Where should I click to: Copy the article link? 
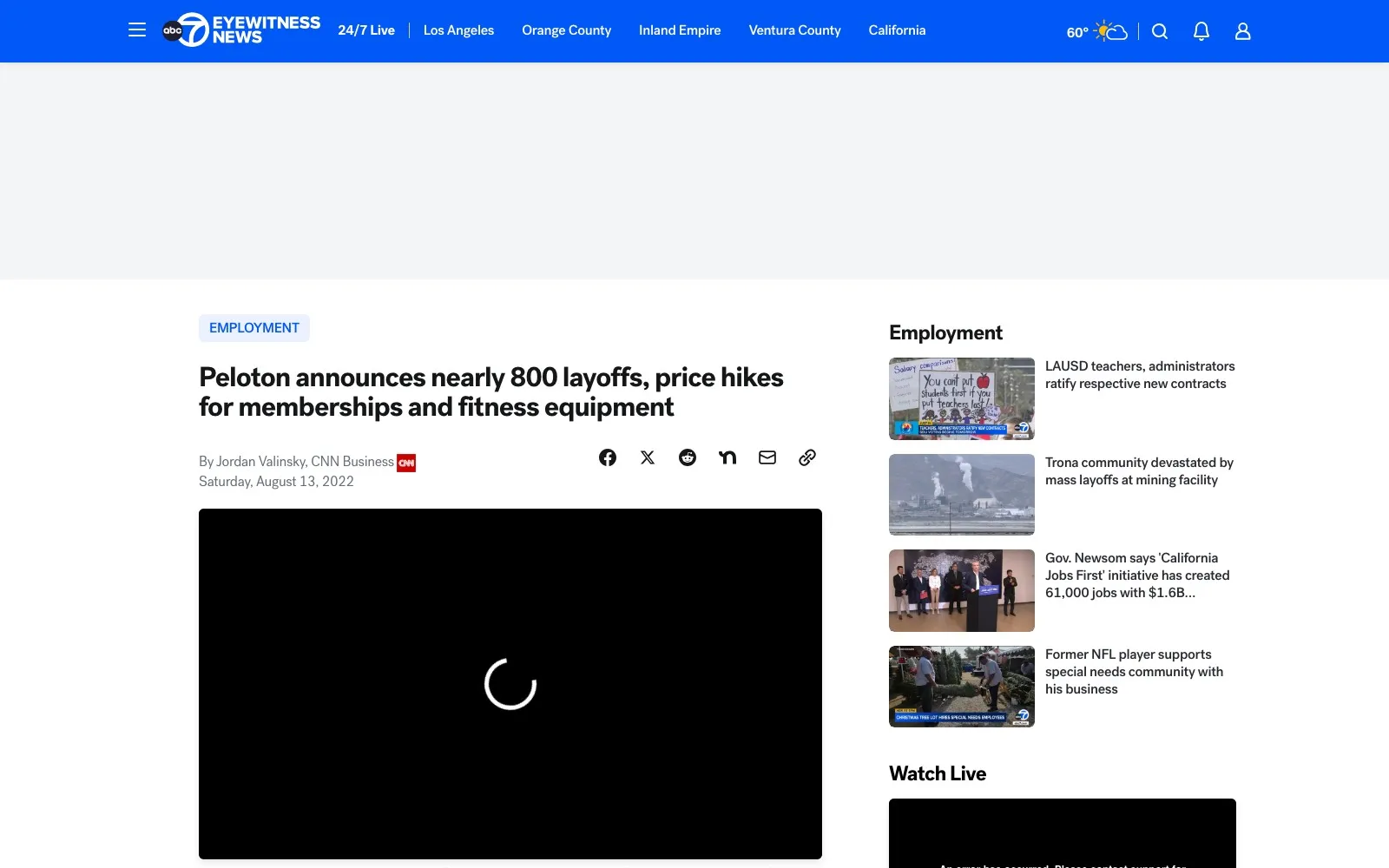click(807, 457)
